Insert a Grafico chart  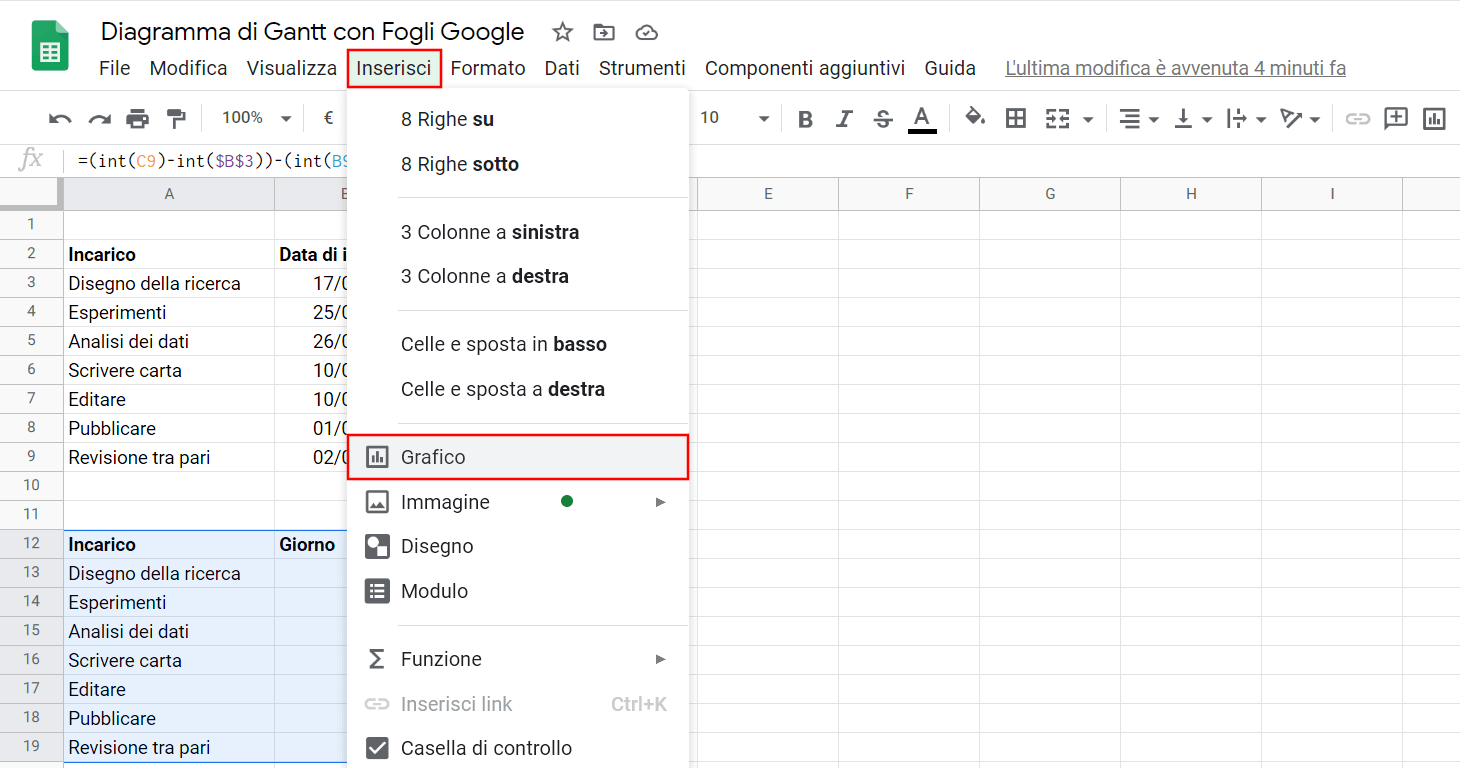518,457
